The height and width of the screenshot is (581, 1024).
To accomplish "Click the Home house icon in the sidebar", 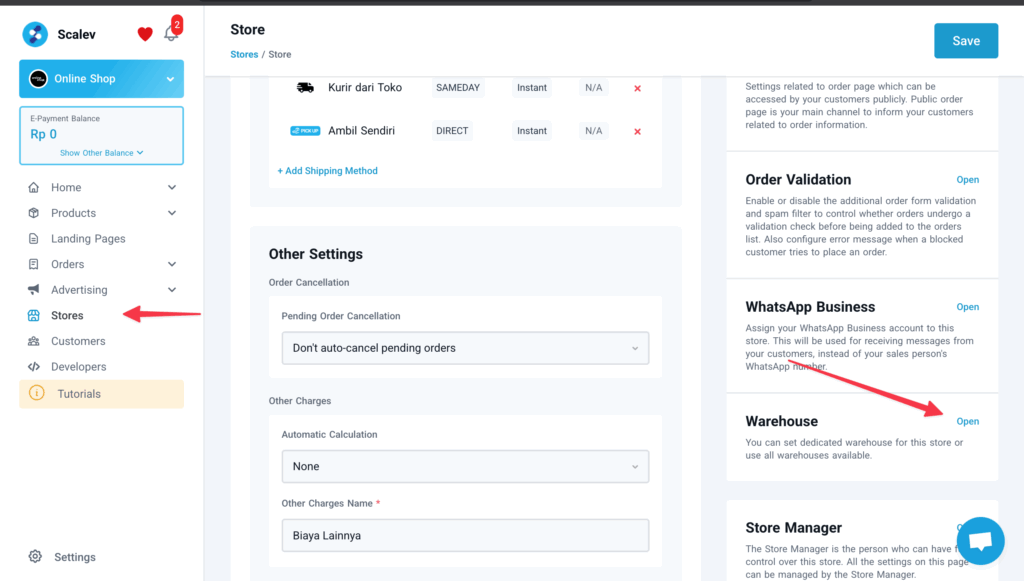I will 34,187.
